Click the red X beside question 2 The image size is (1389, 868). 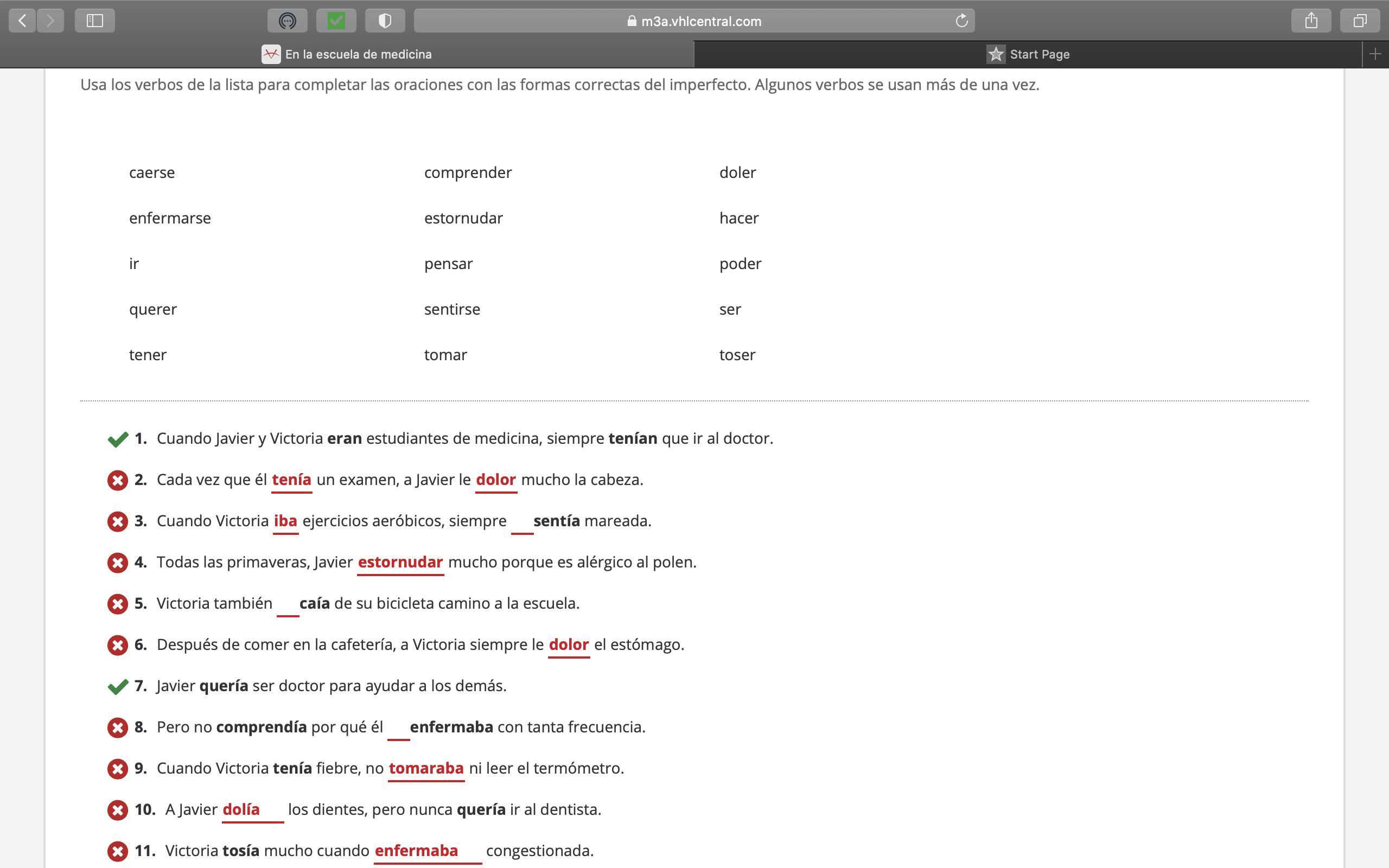tap(118, 480)
